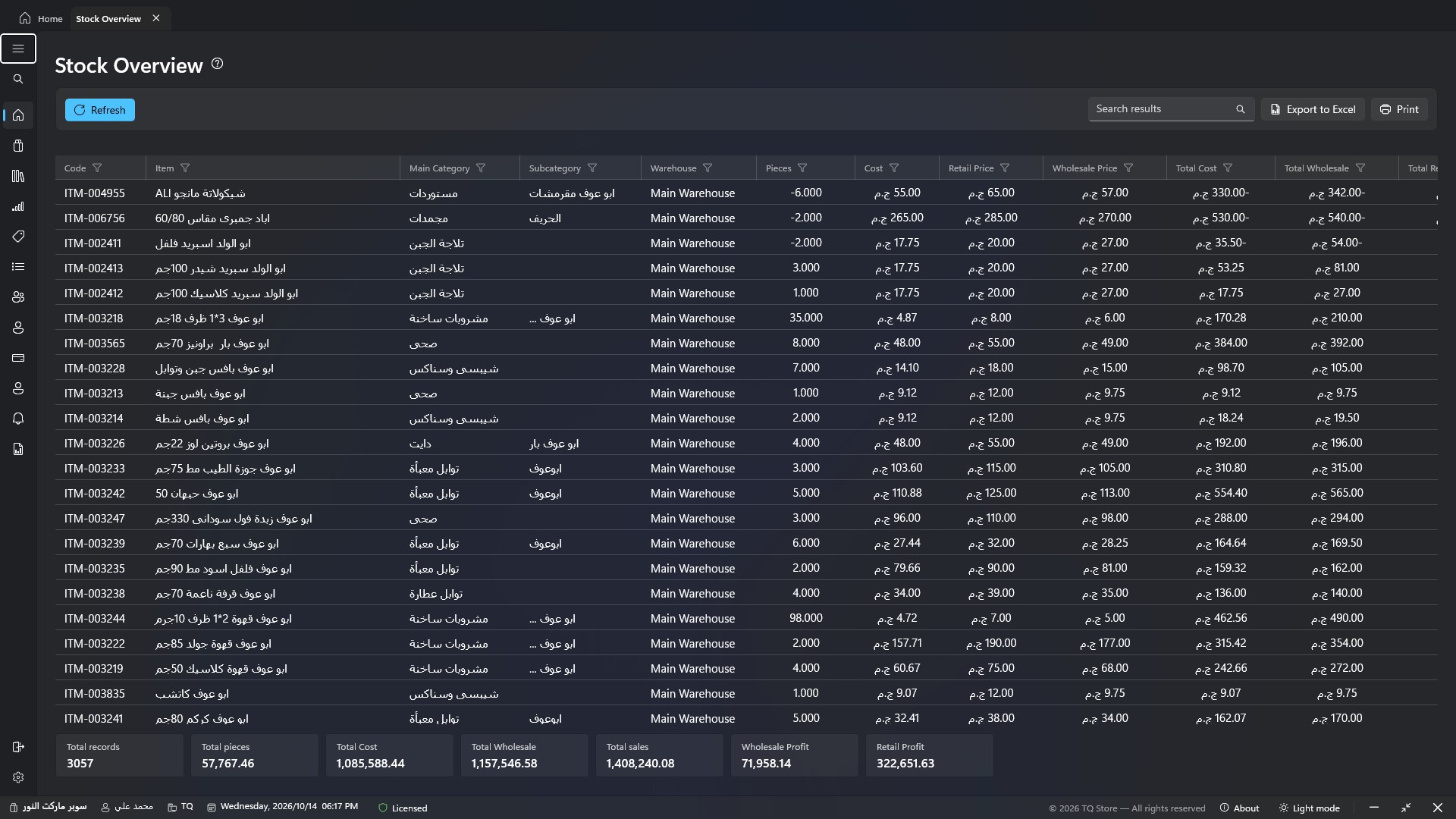Select row with code ITM-003241
The width and height of the screenshot is (1456, 819).
[x=746, y=718]
